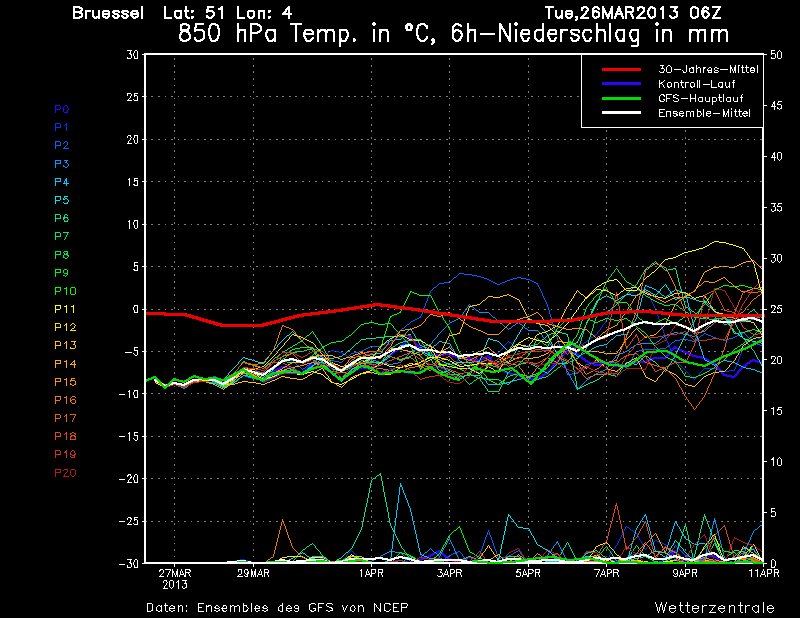Click the 7APR date axis label
The image size is (800, 618).
pos(607,574)
